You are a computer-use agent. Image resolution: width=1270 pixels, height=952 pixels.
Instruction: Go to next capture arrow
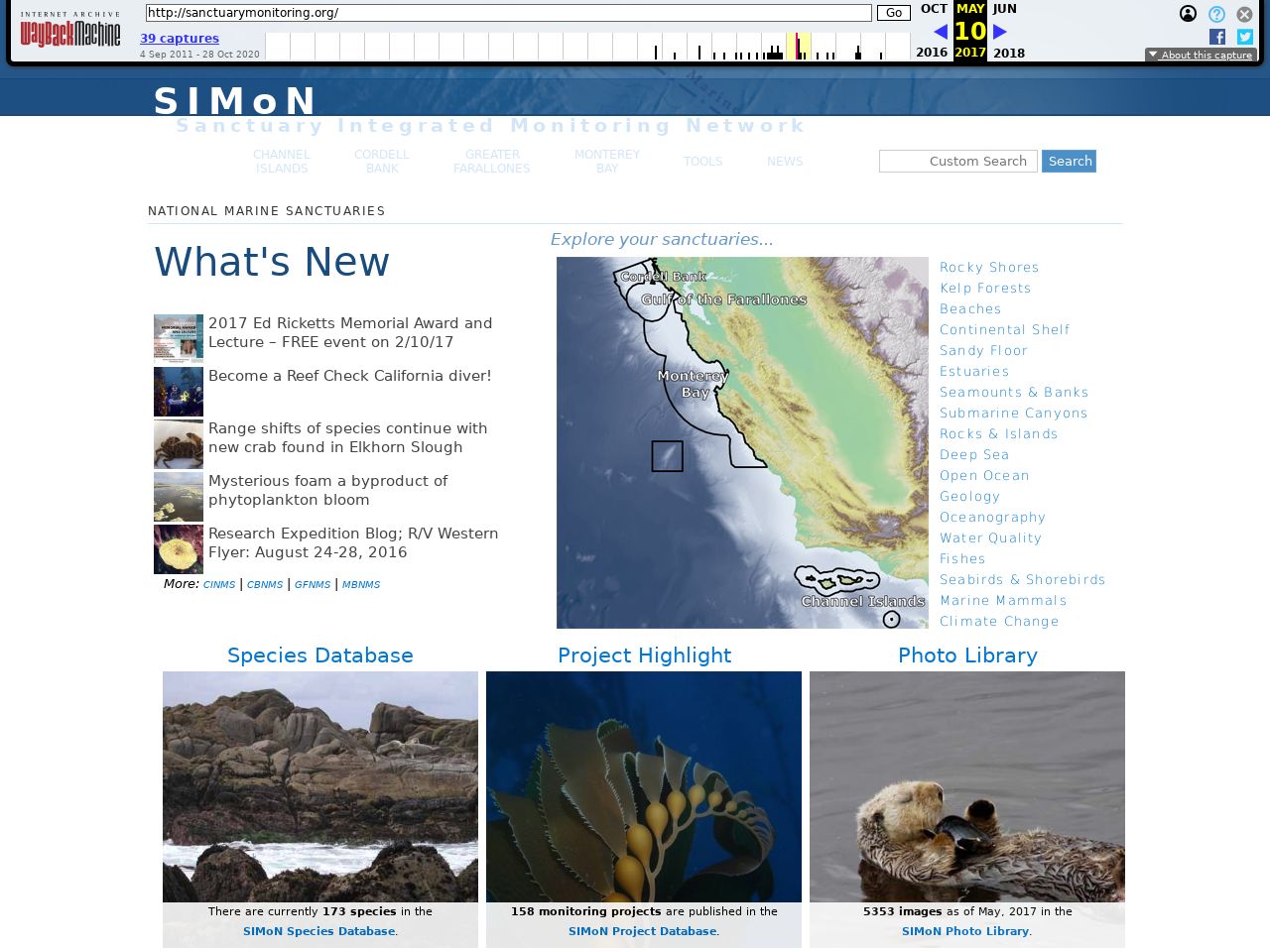coord(1000,32)
